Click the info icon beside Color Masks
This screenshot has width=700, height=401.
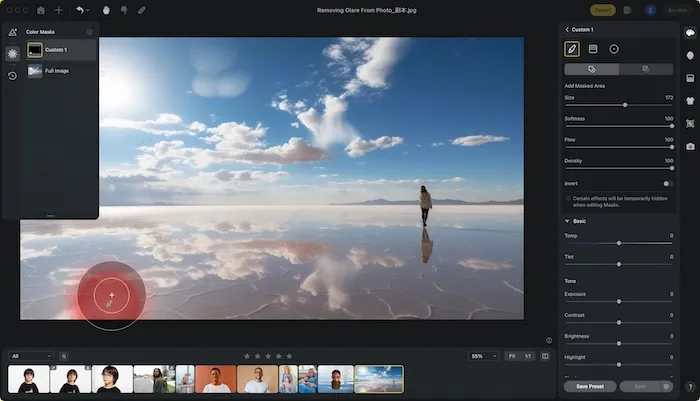pyautogui.click(x=90, y=32)
